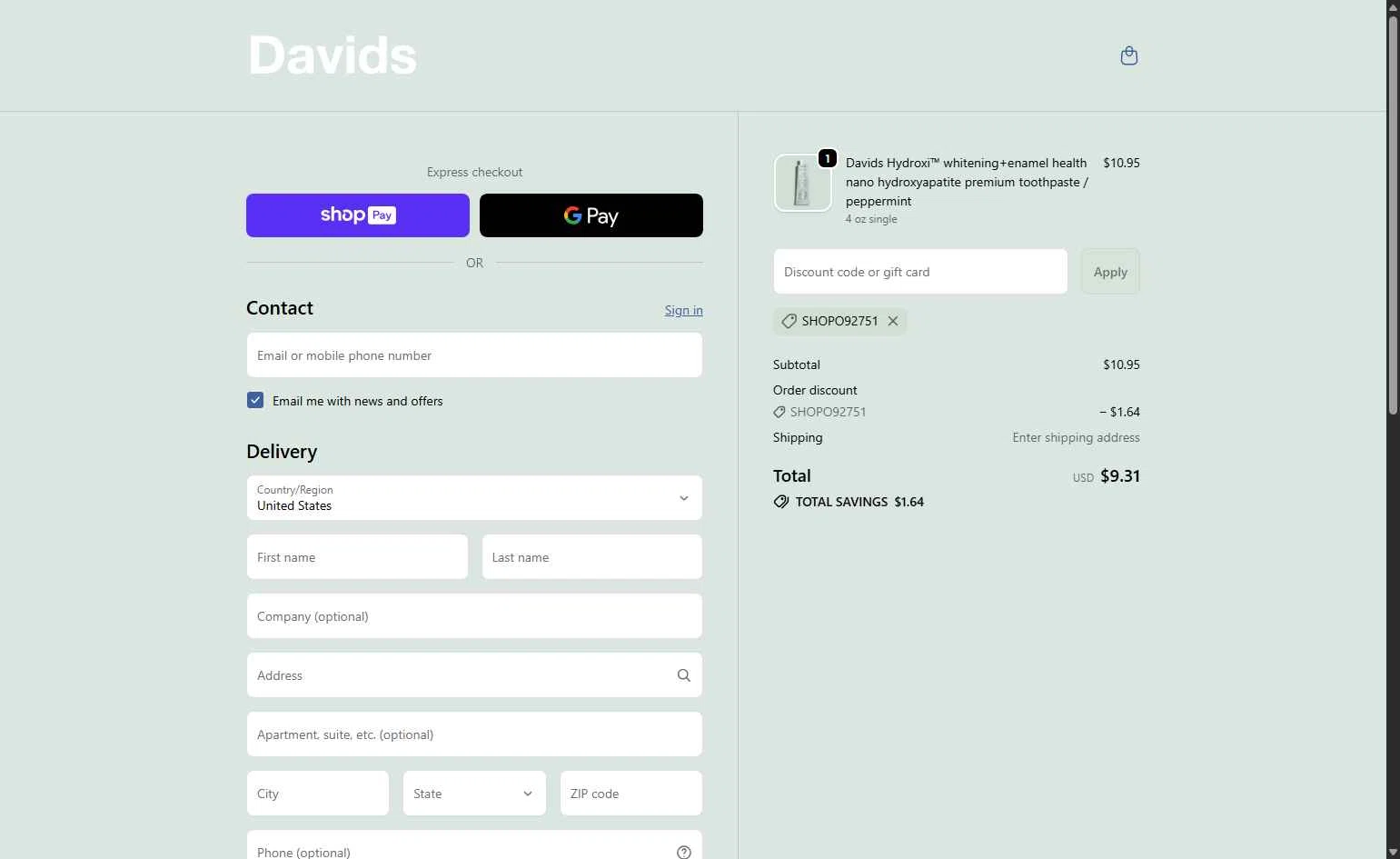Pay with Google Pay button
Image resolution: width=1400 pixels, height=859 pixels.
point(591,215)
